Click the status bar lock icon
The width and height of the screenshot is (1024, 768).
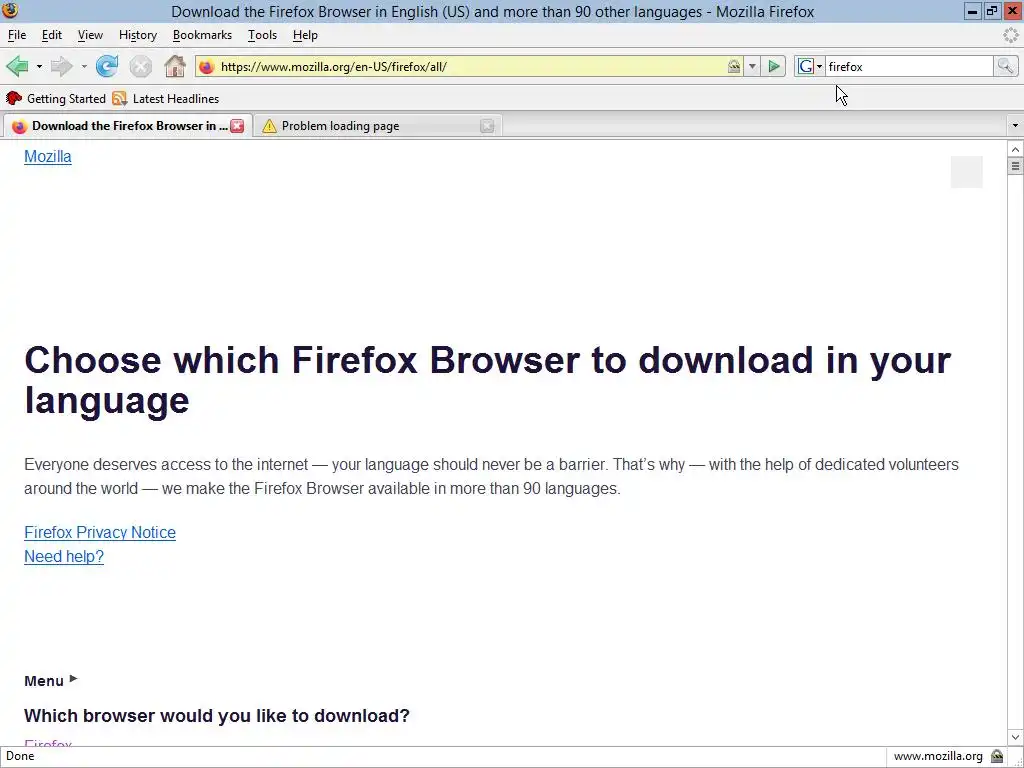tap(997, 756)
